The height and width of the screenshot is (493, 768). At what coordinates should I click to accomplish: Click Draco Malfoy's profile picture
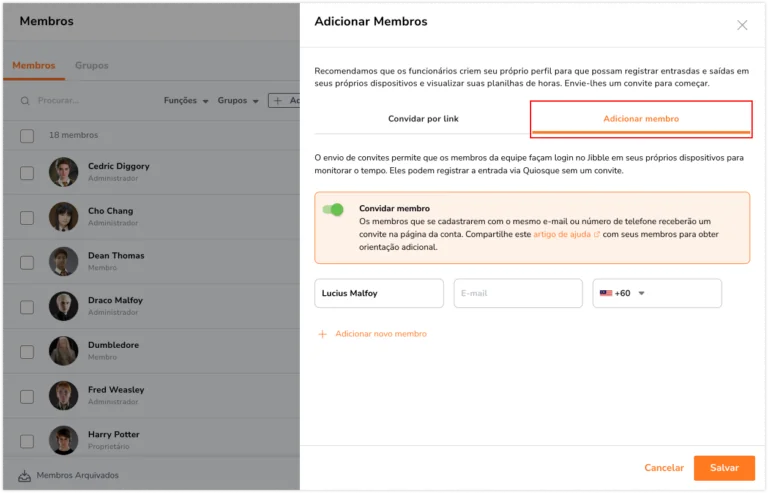pyautogui.click(x=64, y=306)
